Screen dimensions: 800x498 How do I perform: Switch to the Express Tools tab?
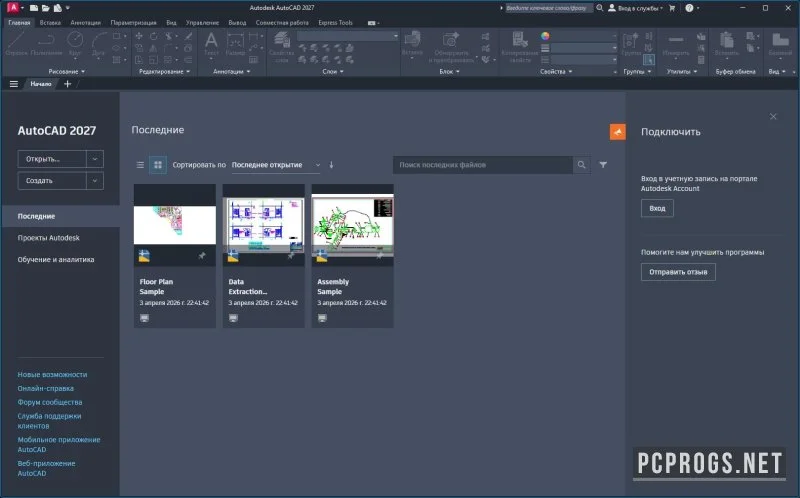335,22
